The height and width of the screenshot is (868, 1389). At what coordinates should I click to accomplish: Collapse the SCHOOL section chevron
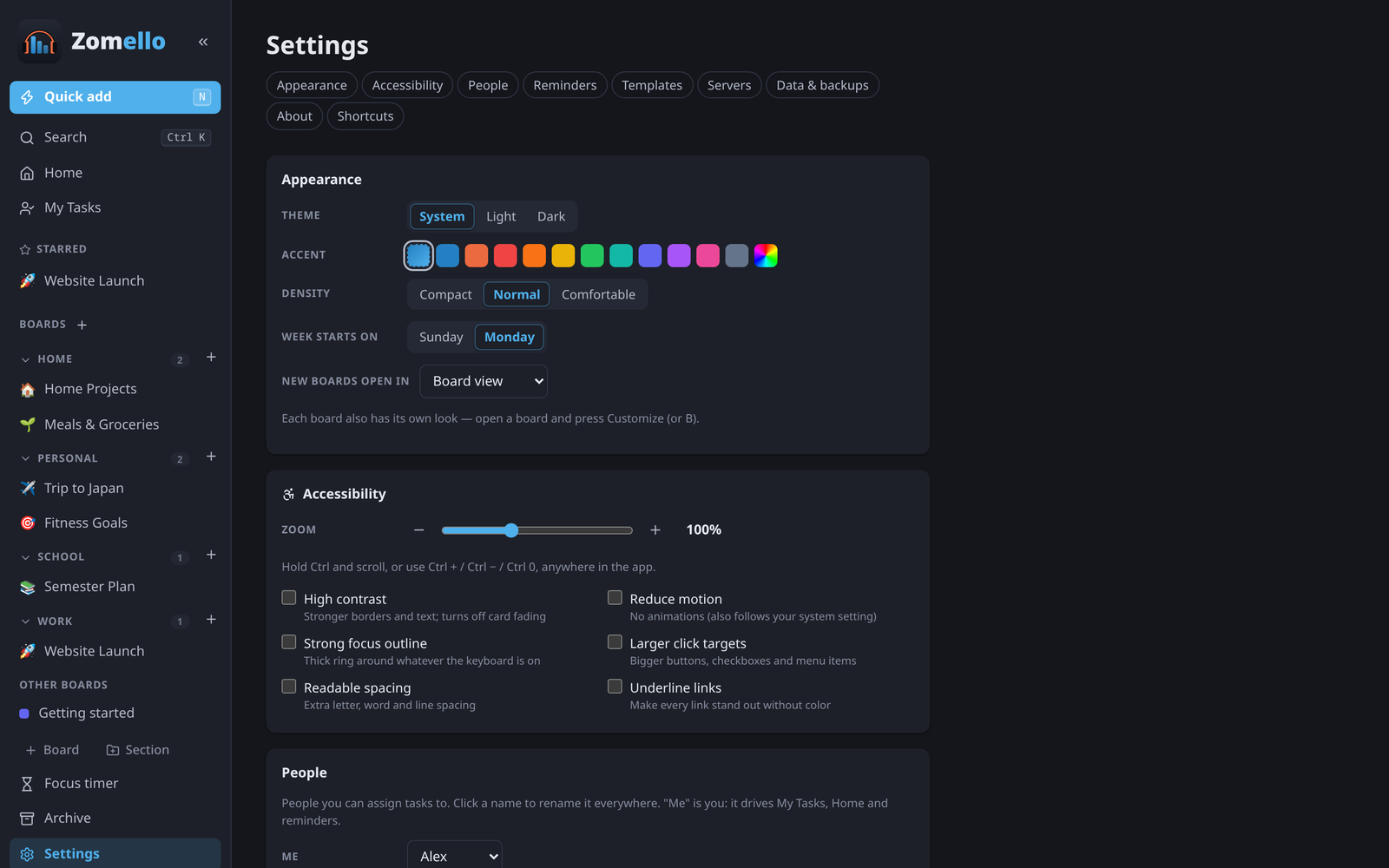tap(25, 557)
